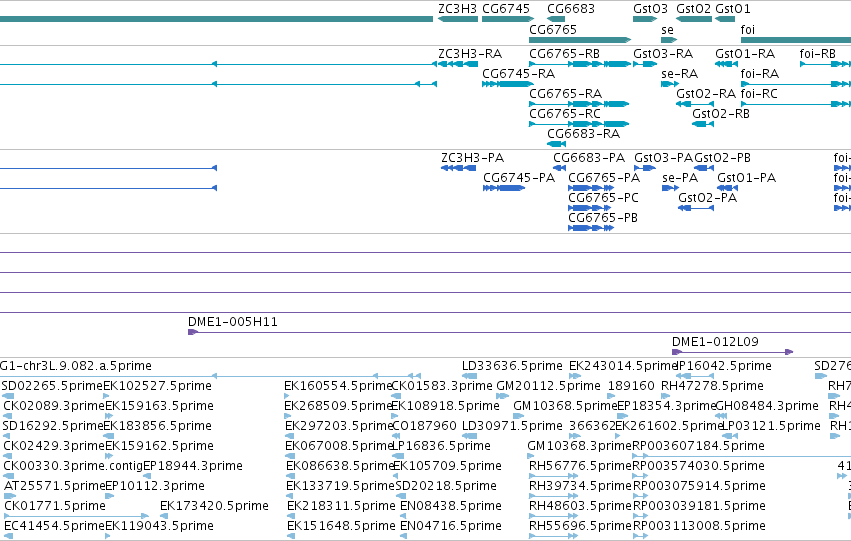Click the 'se' gene label
Image resolution: width=851 pixels, height=541 pixels.
668,30
